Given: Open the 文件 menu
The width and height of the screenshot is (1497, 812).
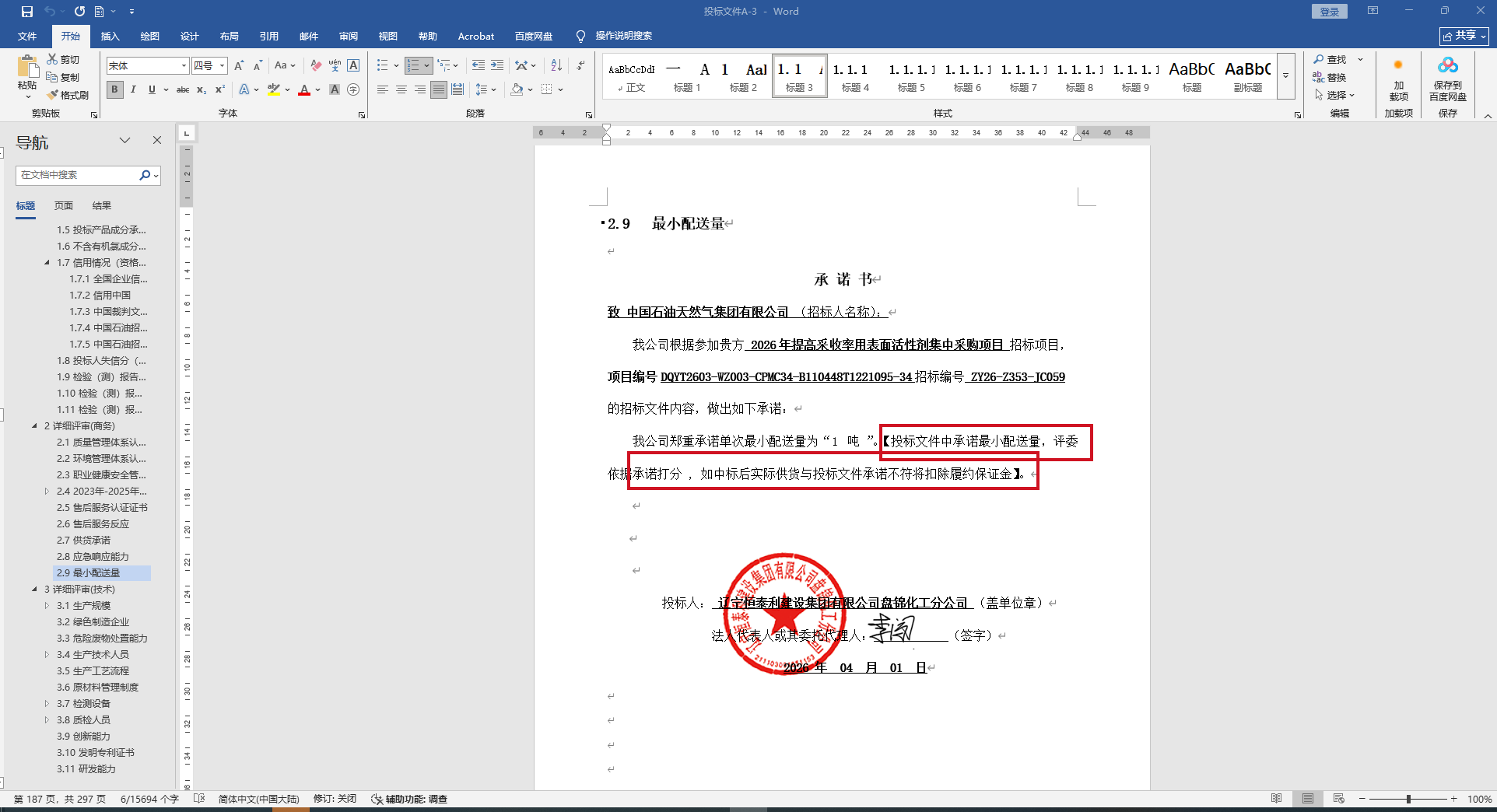Looking at the screenshot, I should (x=27, y=37).
